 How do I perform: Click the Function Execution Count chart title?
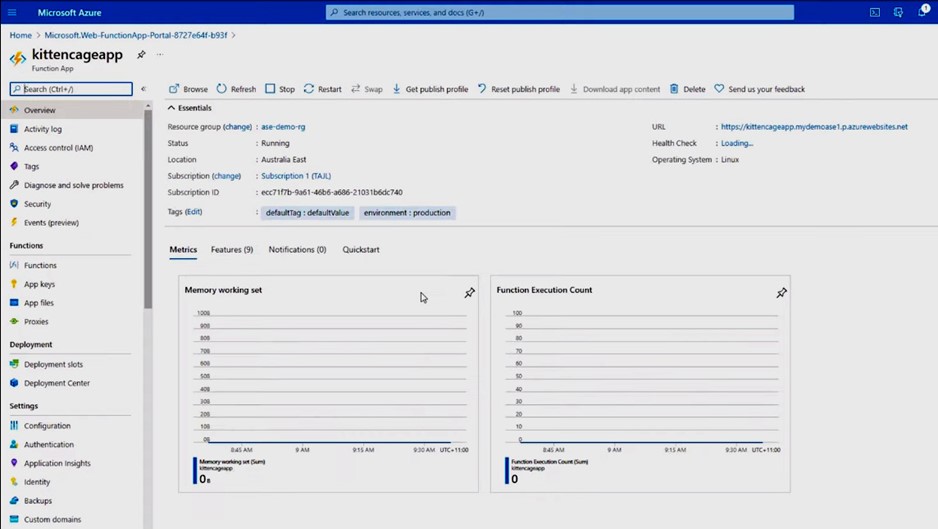[x=544, y=290]
